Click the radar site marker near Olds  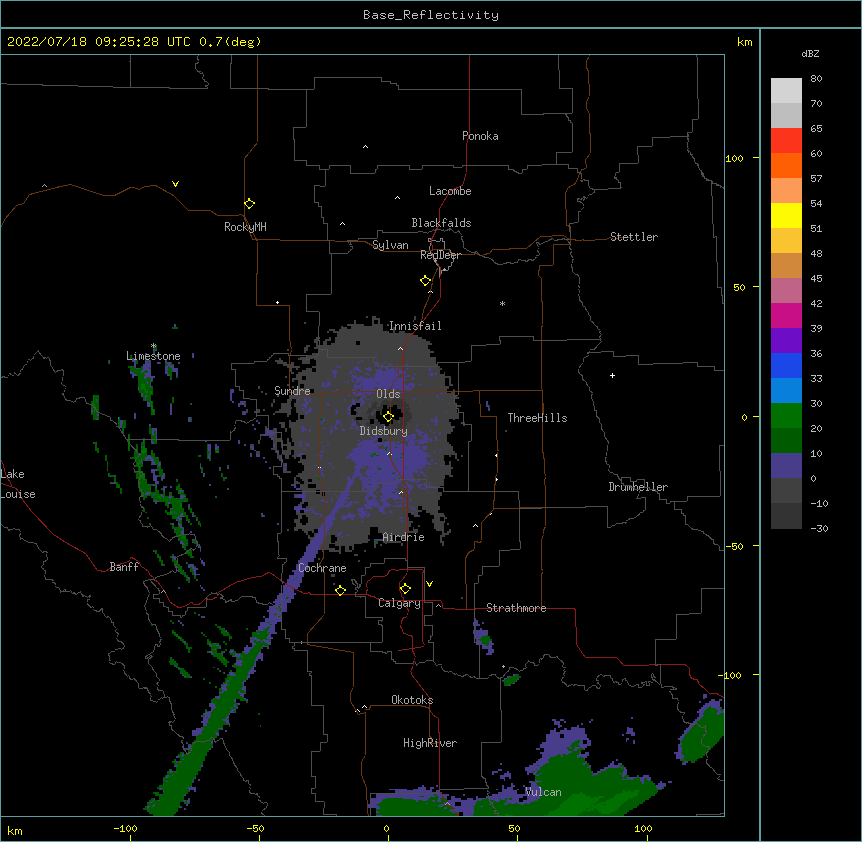pos(388,416)
